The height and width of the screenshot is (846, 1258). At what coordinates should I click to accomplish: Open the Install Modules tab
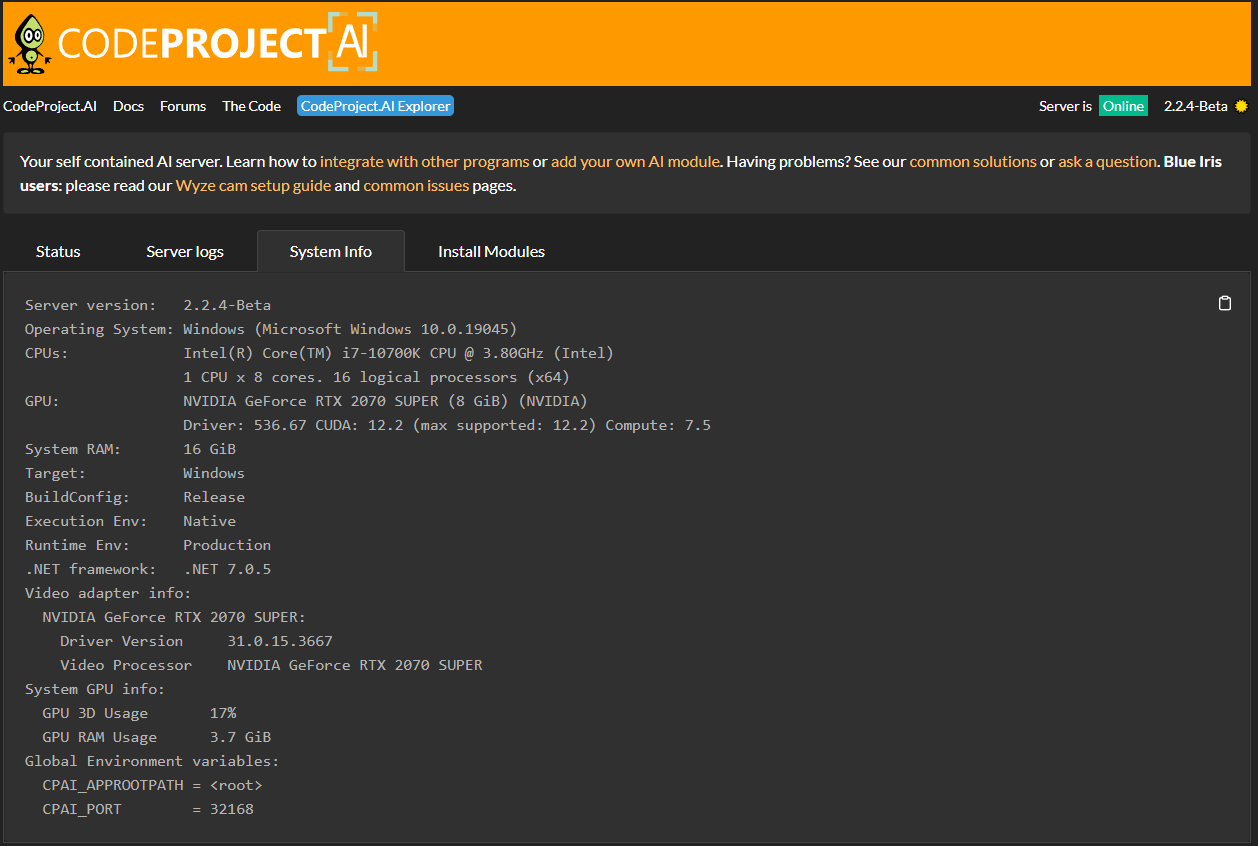point(491,251)
